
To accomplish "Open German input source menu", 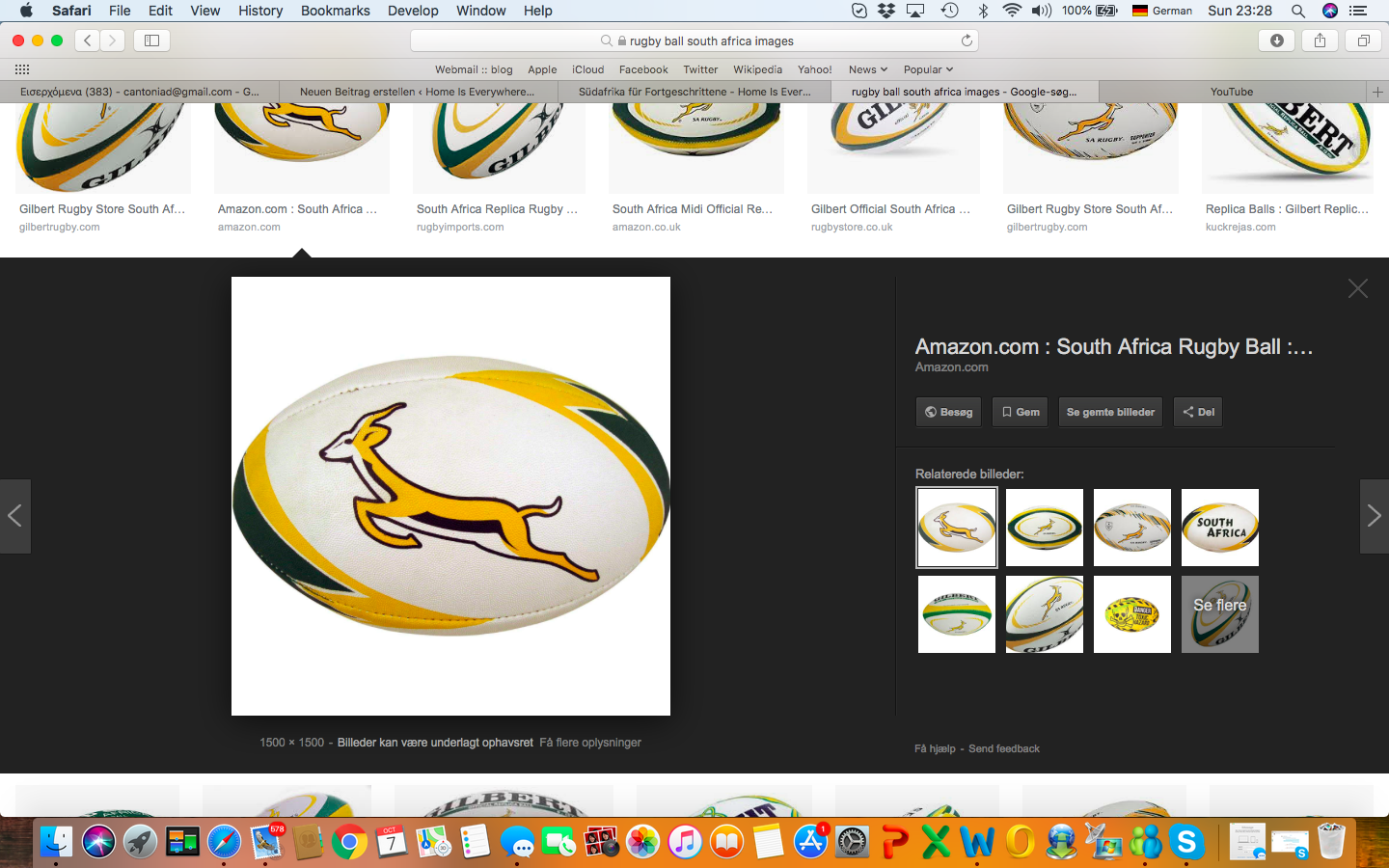I will pyautogui.click(x=1162, y=11).
